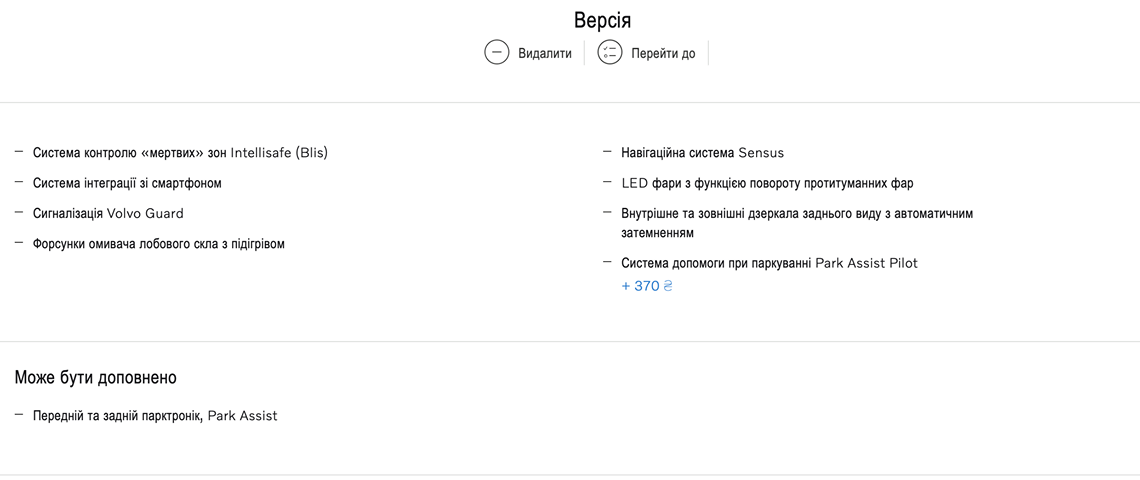1140x480 pixels.
Task: Click the dash bullet before LED фари
Action: tap(607, 182)
